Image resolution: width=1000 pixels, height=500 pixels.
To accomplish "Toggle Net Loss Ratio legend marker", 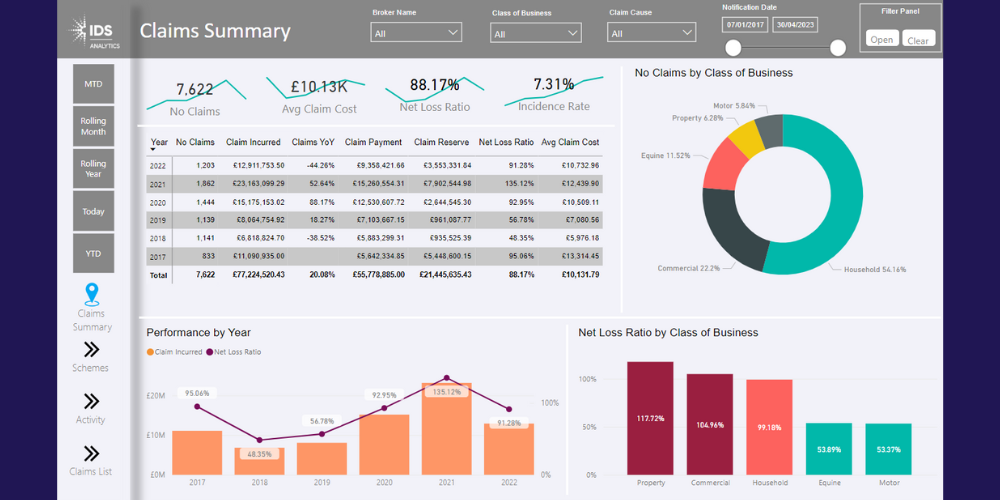I will click(x=210, y=352).
